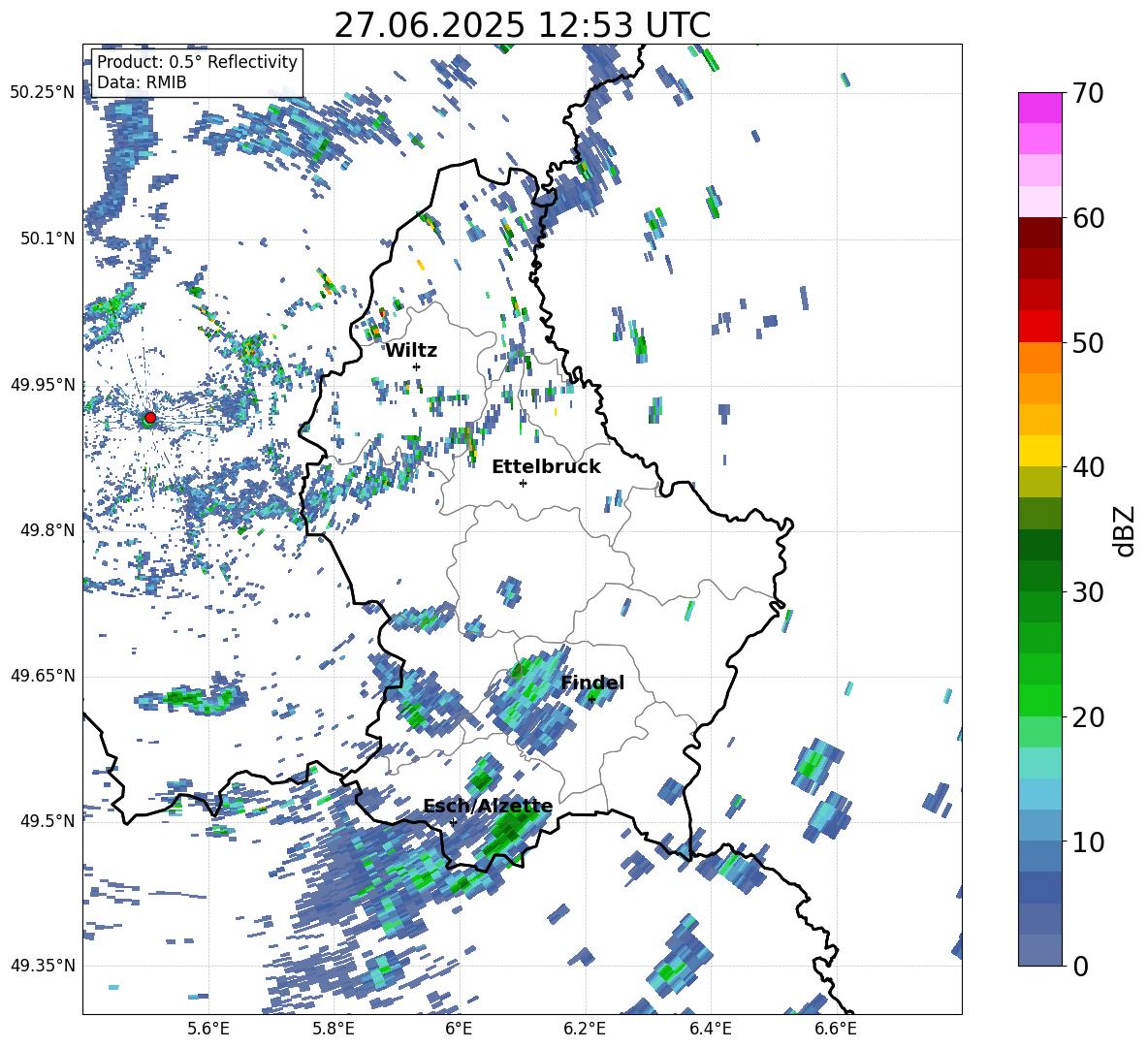The image size is (1148, 1048).
Task: Click the 50.25°N latitude label
Action: click(x=43, y=93)
